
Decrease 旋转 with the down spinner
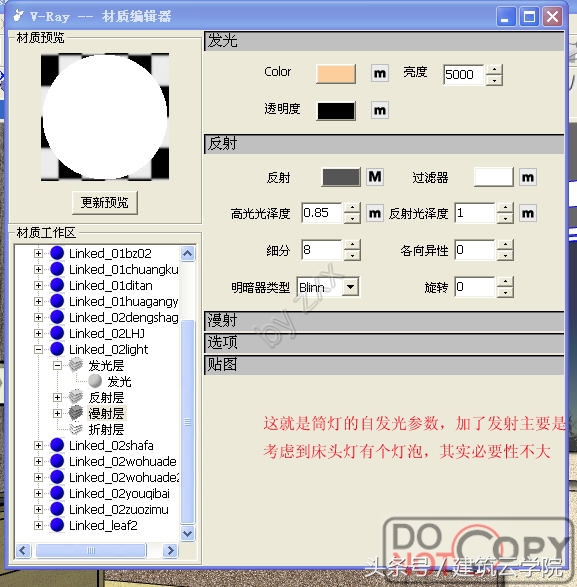click(x=505, y=293)
